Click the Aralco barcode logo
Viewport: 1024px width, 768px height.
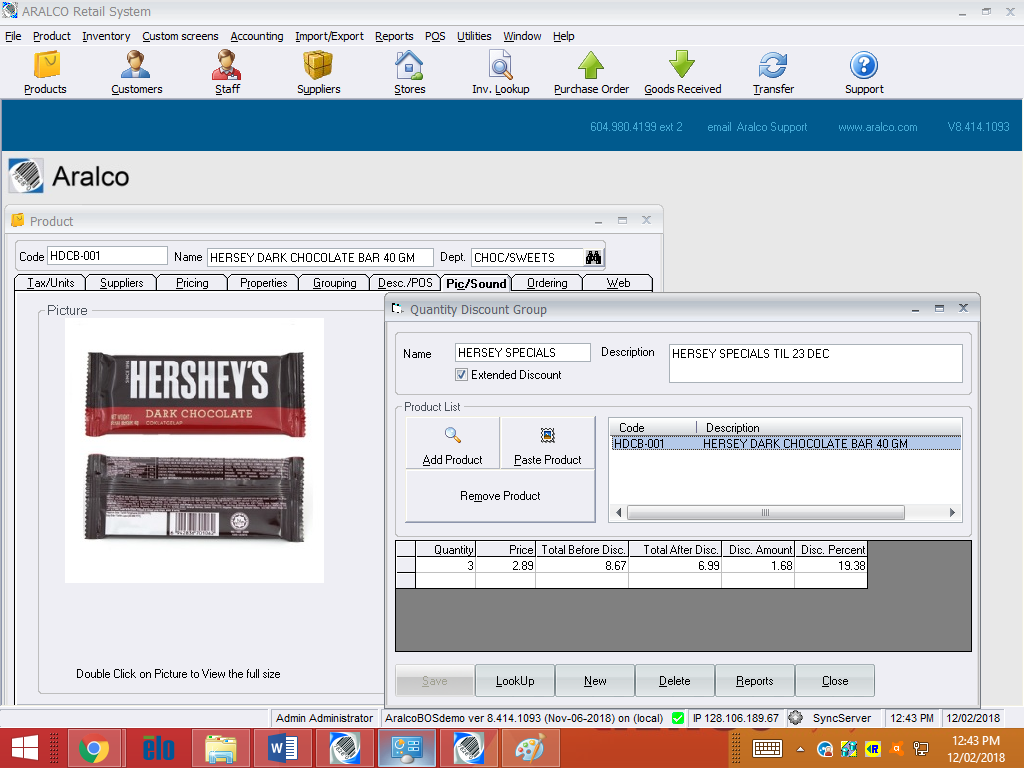click(x=26, y=176)
